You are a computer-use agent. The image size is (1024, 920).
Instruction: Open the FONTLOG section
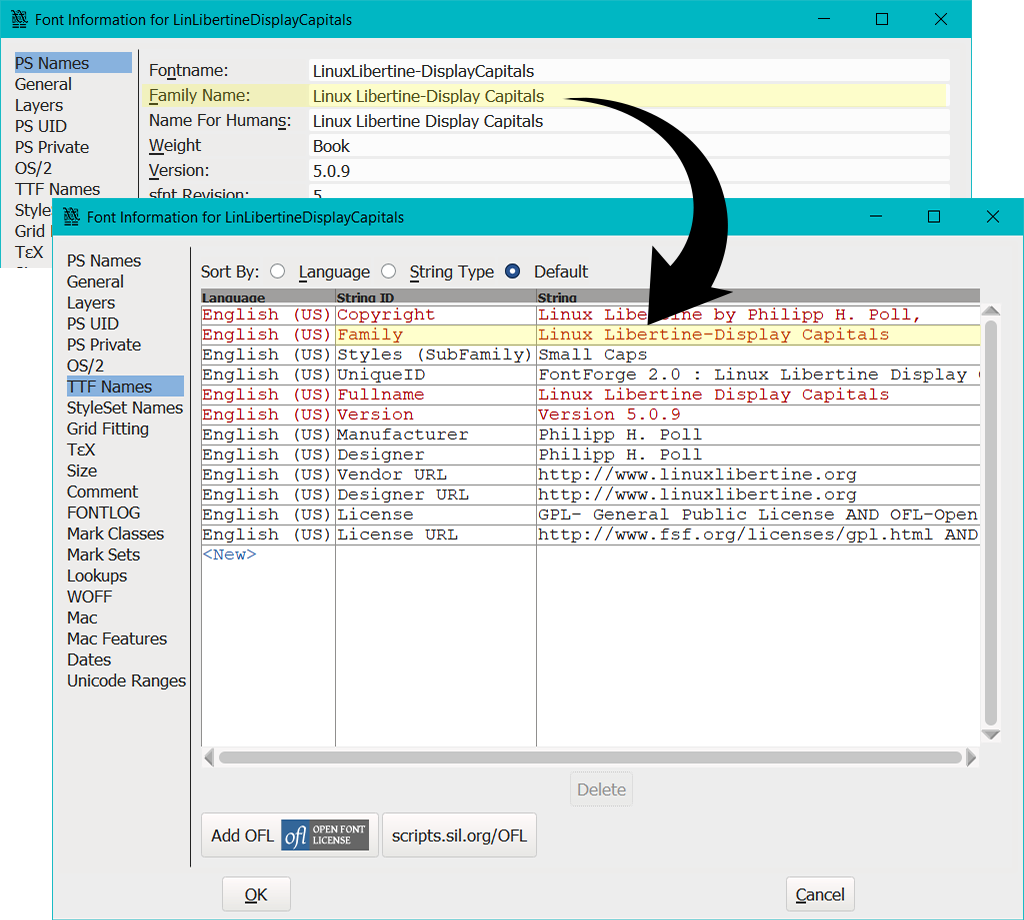103,513
